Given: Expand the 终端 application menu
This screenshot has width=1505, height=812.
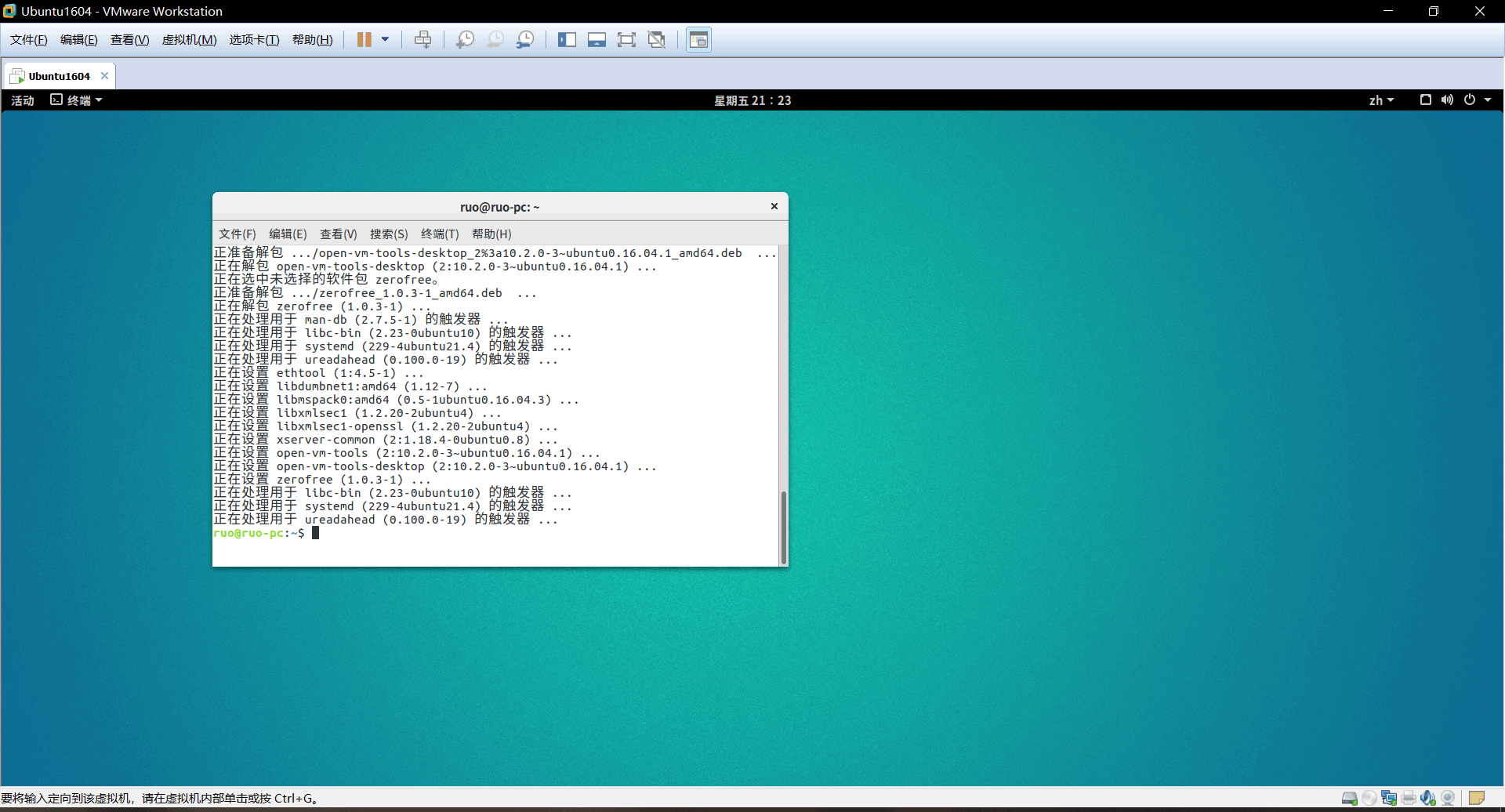Looking at the screenshot, I should coord(77,100).
